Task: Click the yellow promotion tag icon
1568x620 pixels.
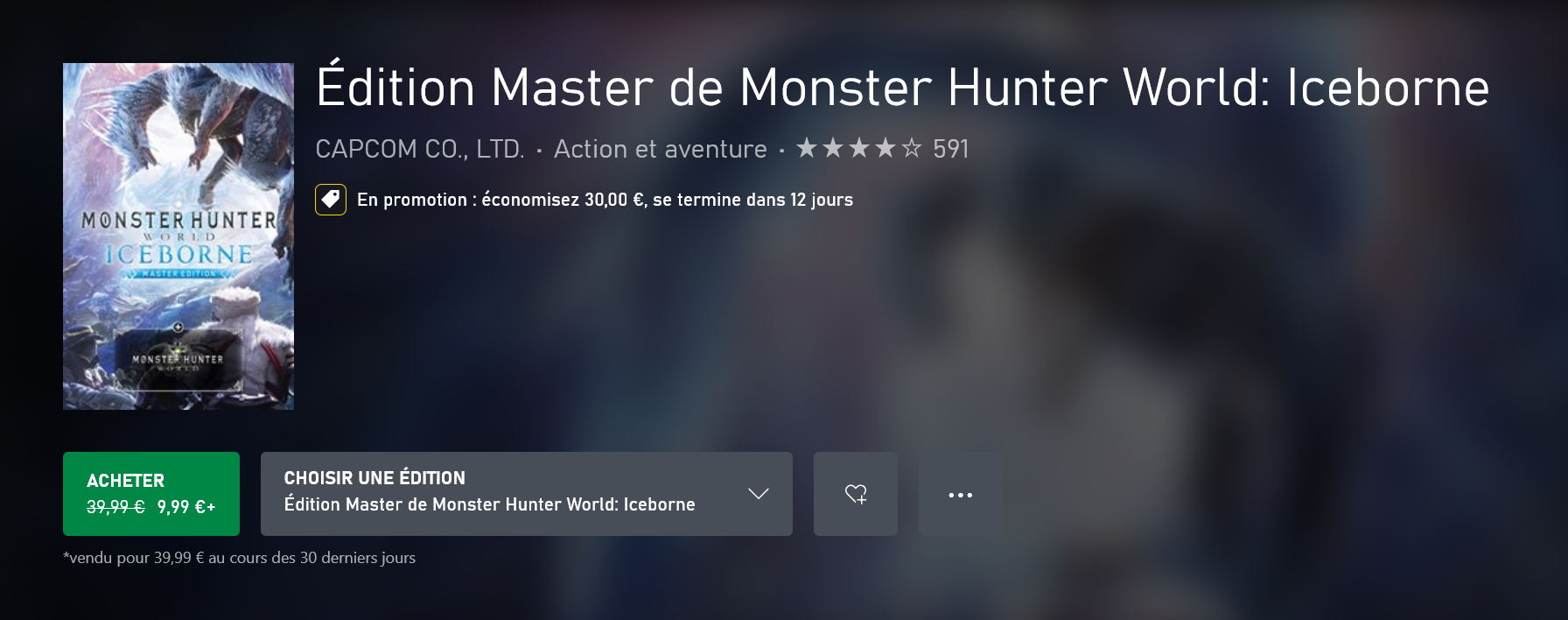Action: click(x=331, y=200)
